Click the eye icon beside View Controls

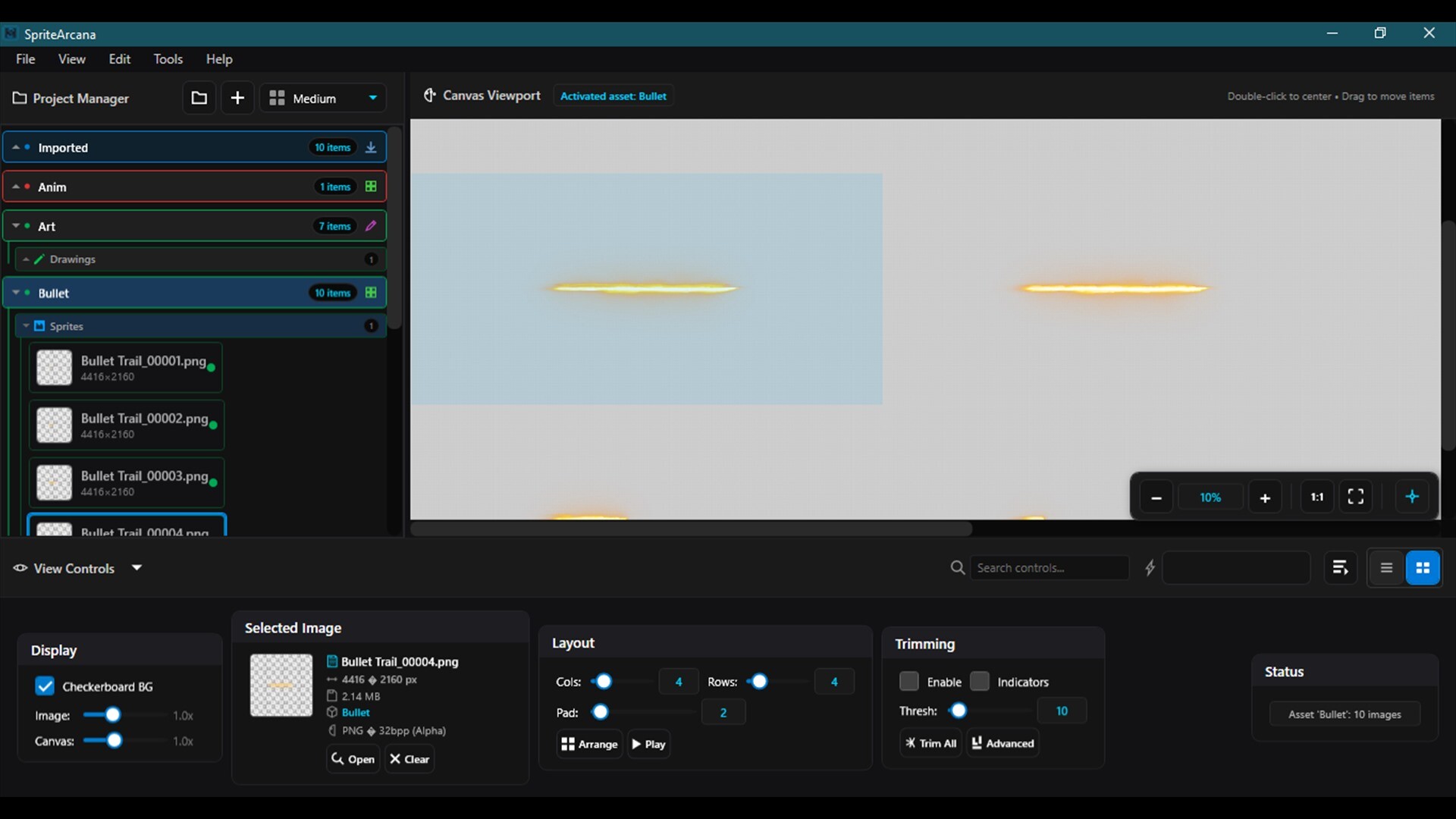click(20, 568)
